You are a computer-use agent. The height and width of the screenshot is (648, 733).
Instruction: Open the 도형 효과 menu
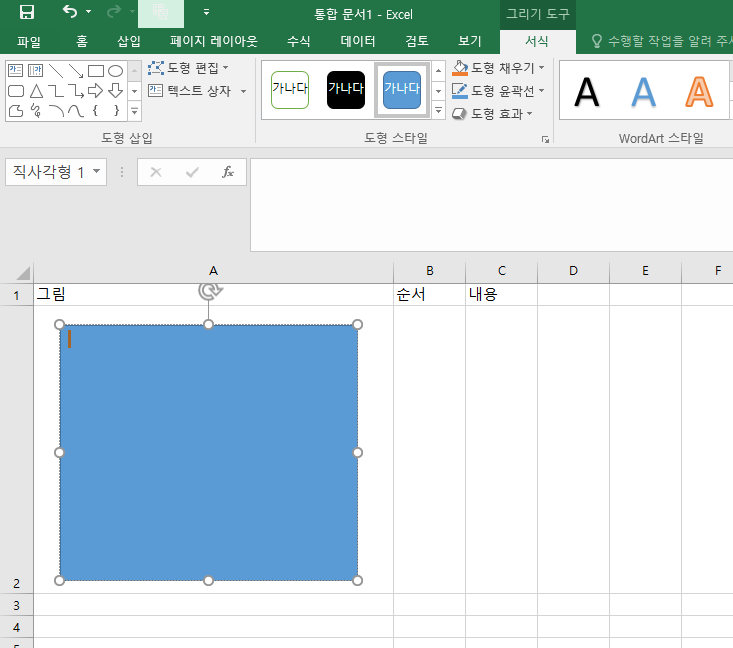point(492,114)
